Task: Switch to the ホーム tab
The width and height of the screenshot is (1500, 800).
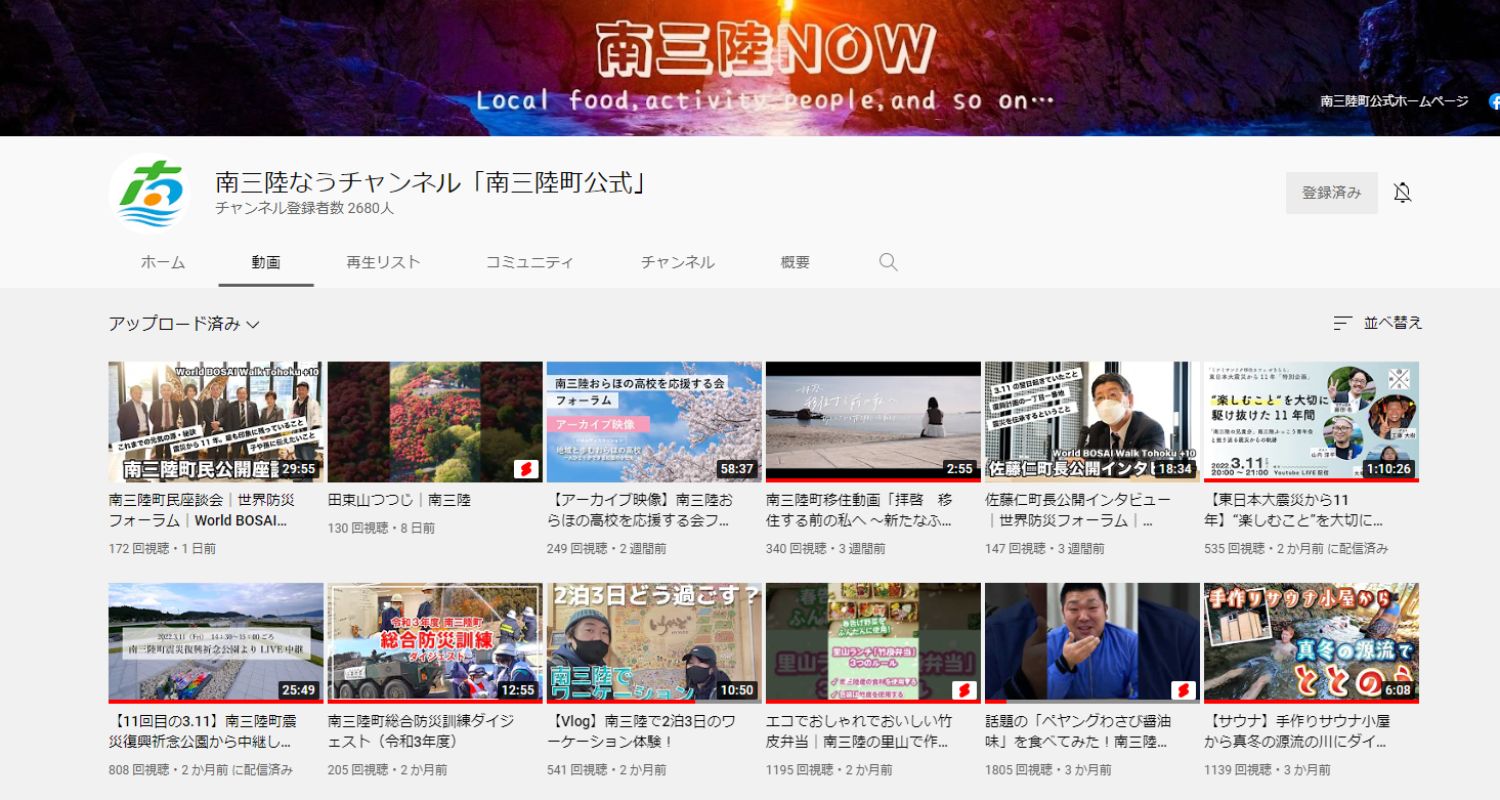Action: [x=162, y=261]
